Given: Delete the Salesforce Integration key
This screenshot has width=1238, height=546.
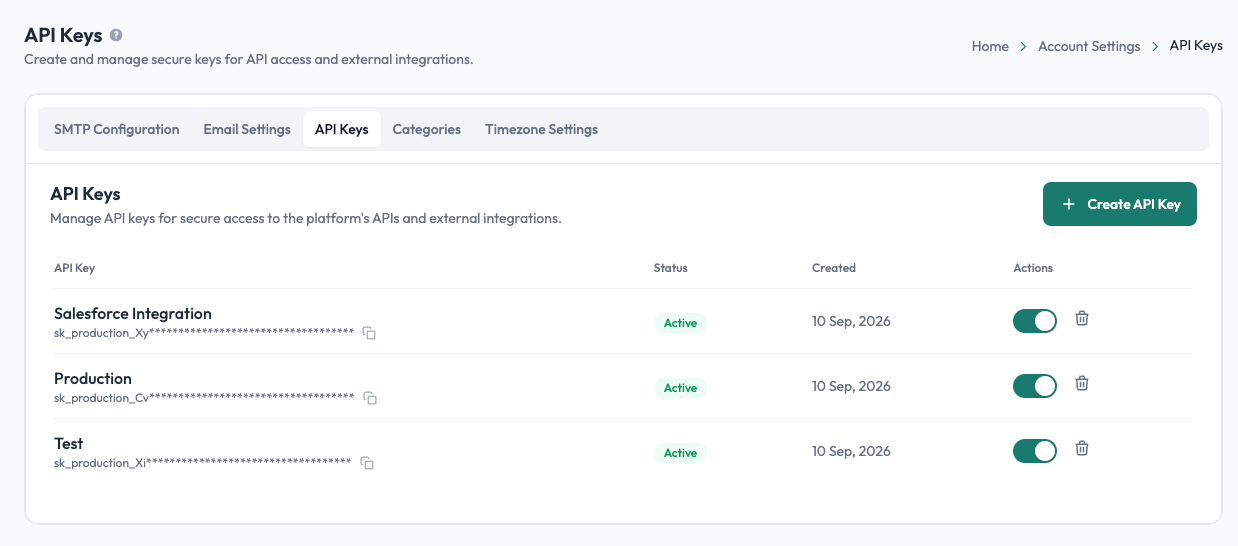Looking at the screenshot, I should (x=1082, y=318).
